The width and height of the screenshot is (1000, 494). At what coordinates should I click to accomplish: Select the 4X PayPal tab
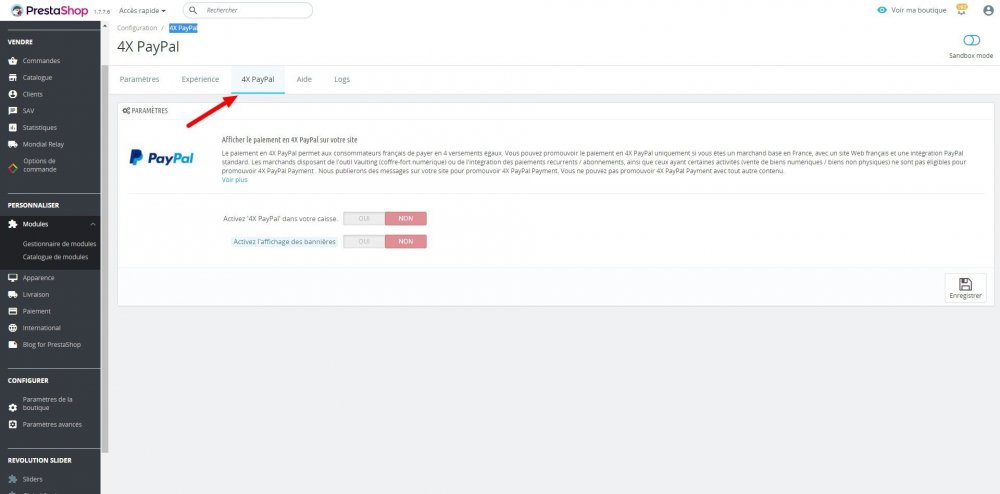coord(258,80)
